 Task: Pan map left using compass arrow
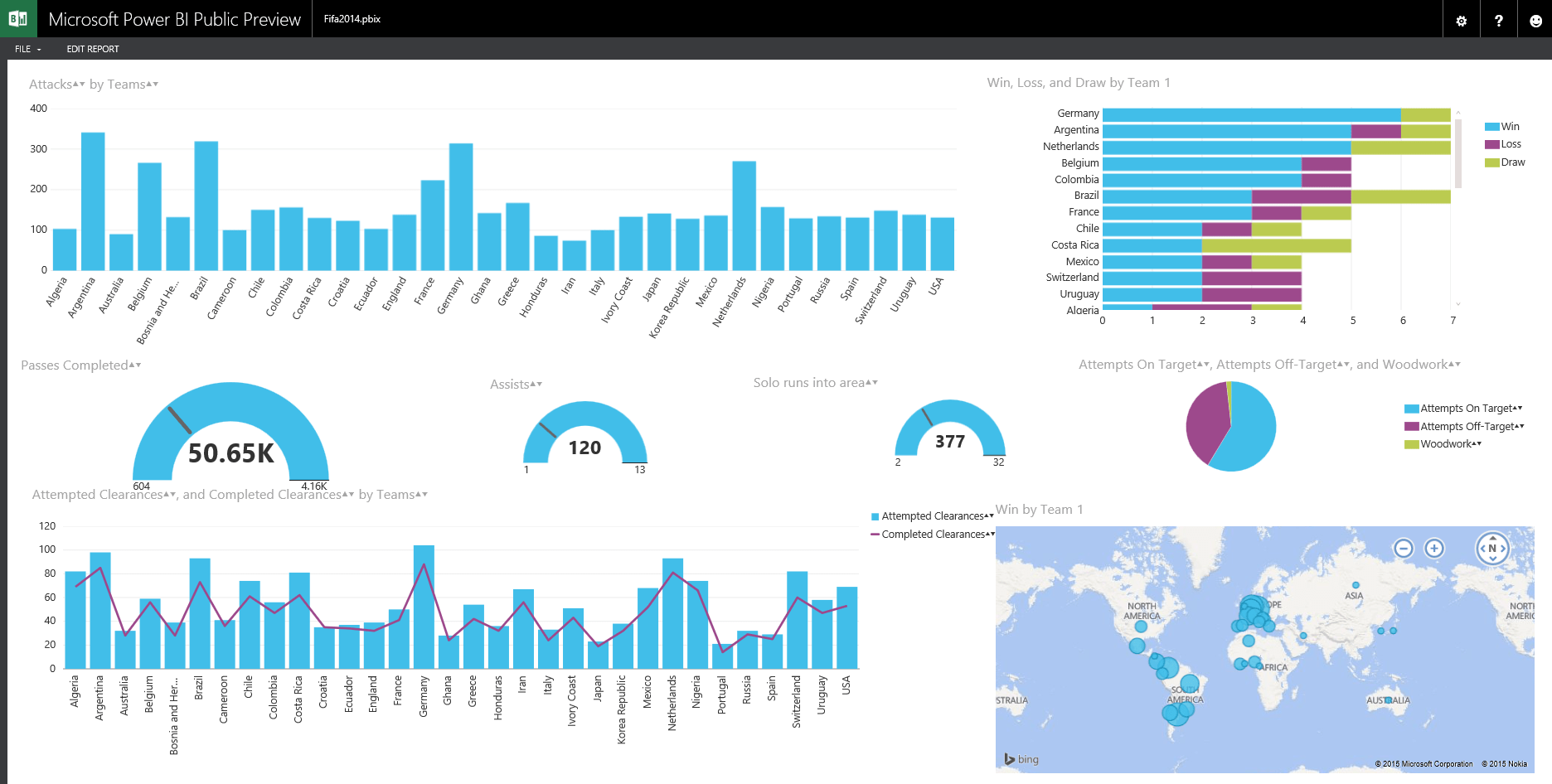pos(1482,548)
